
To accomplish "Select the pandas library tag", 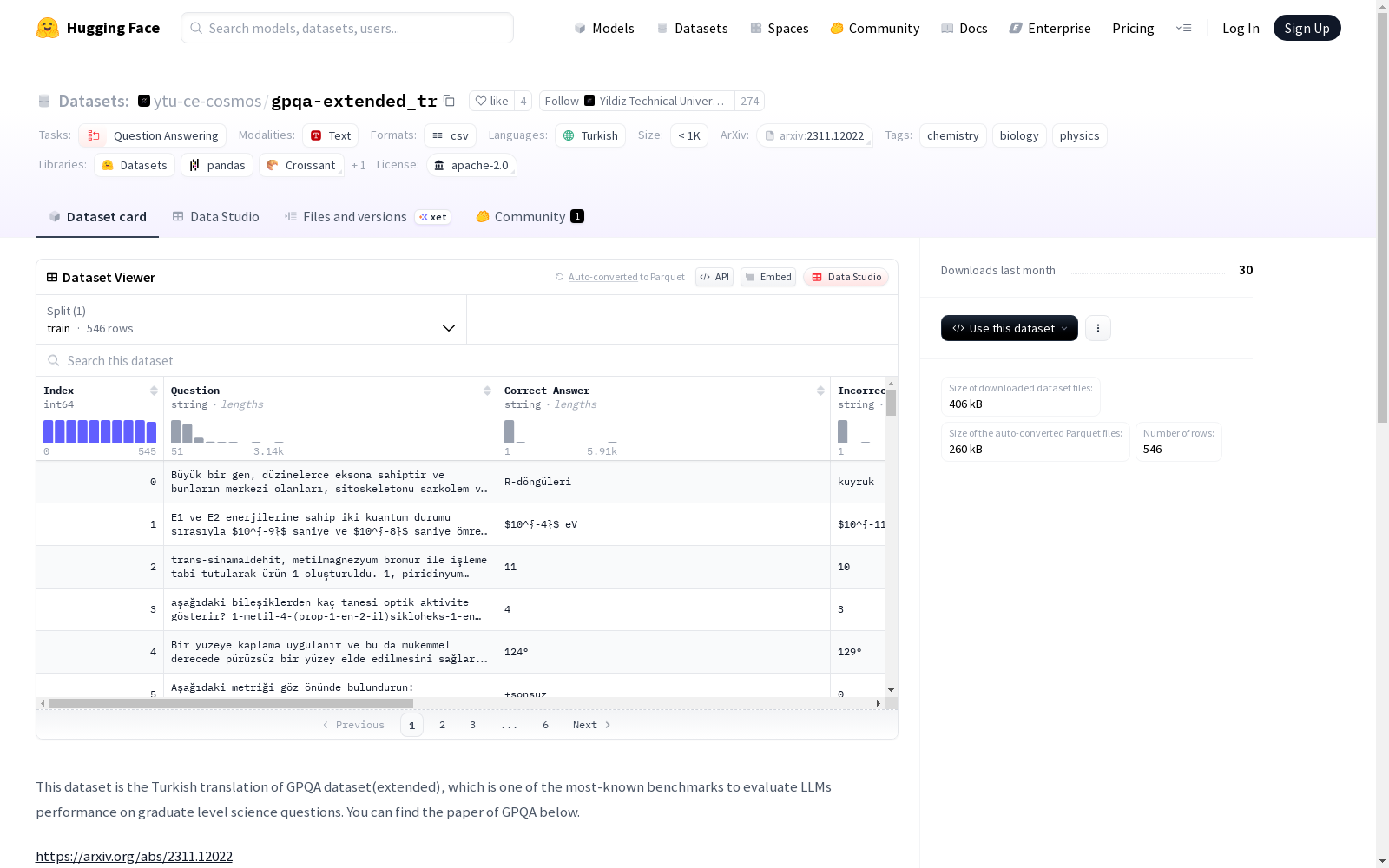I will pos(217,165).
